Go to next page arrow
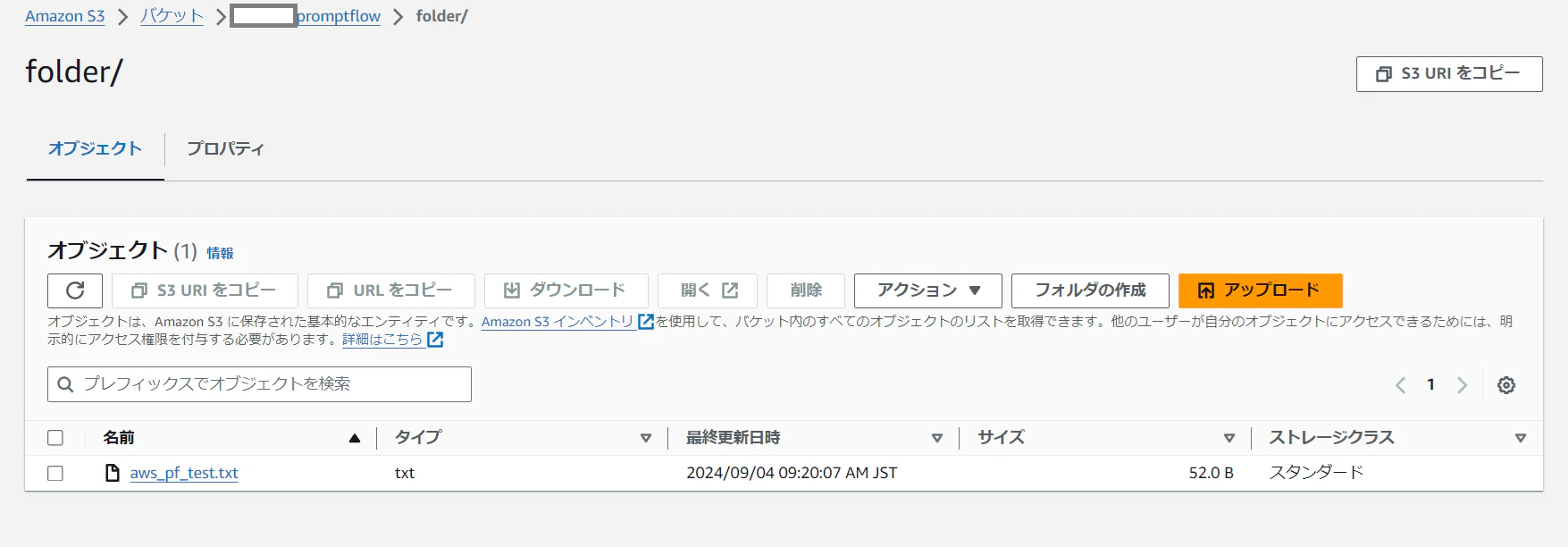Viewport: 1568px width, 547px height. [1462, 385]
